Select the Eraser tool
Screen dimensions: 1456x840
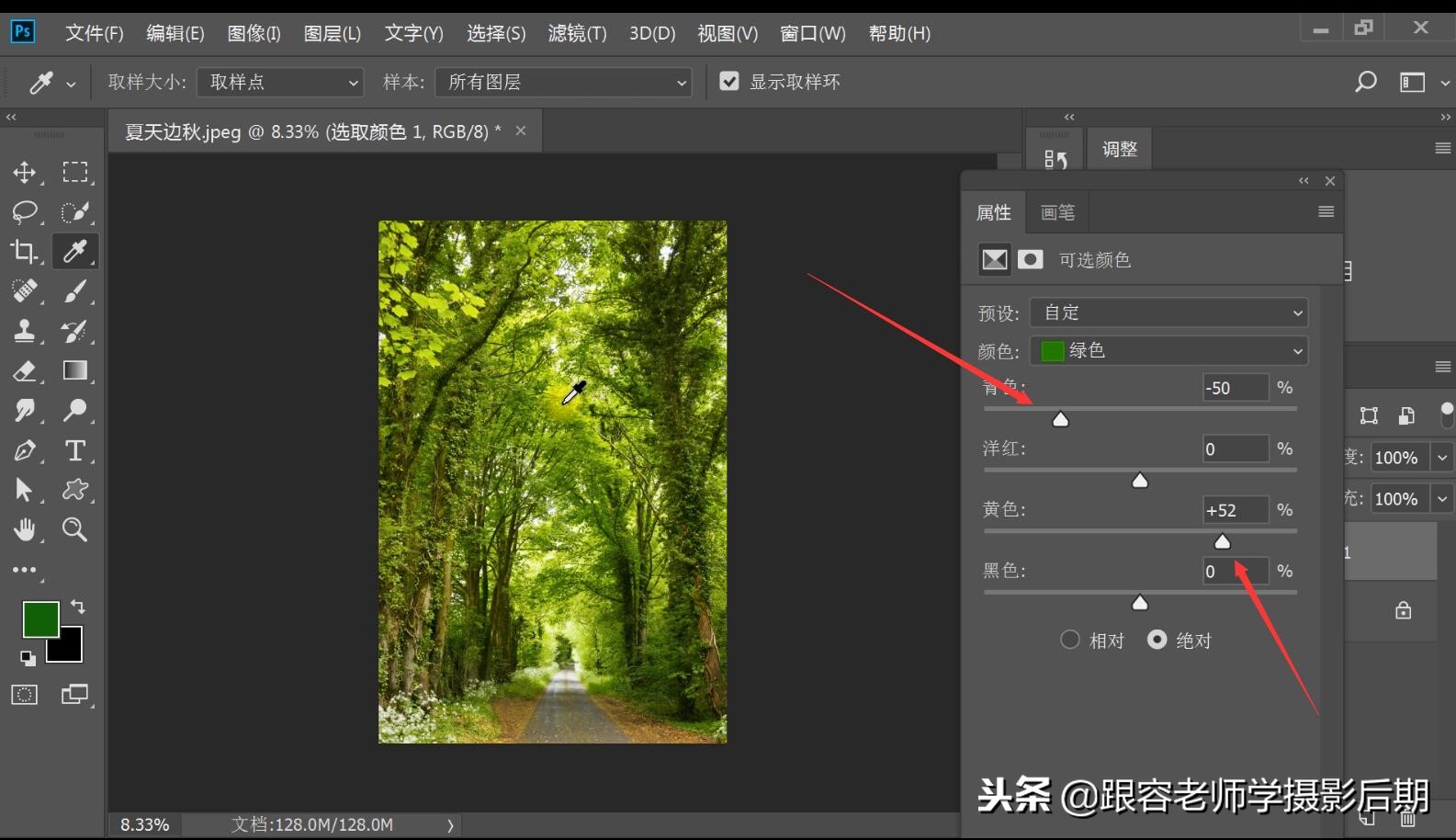(x=25, y=371)
